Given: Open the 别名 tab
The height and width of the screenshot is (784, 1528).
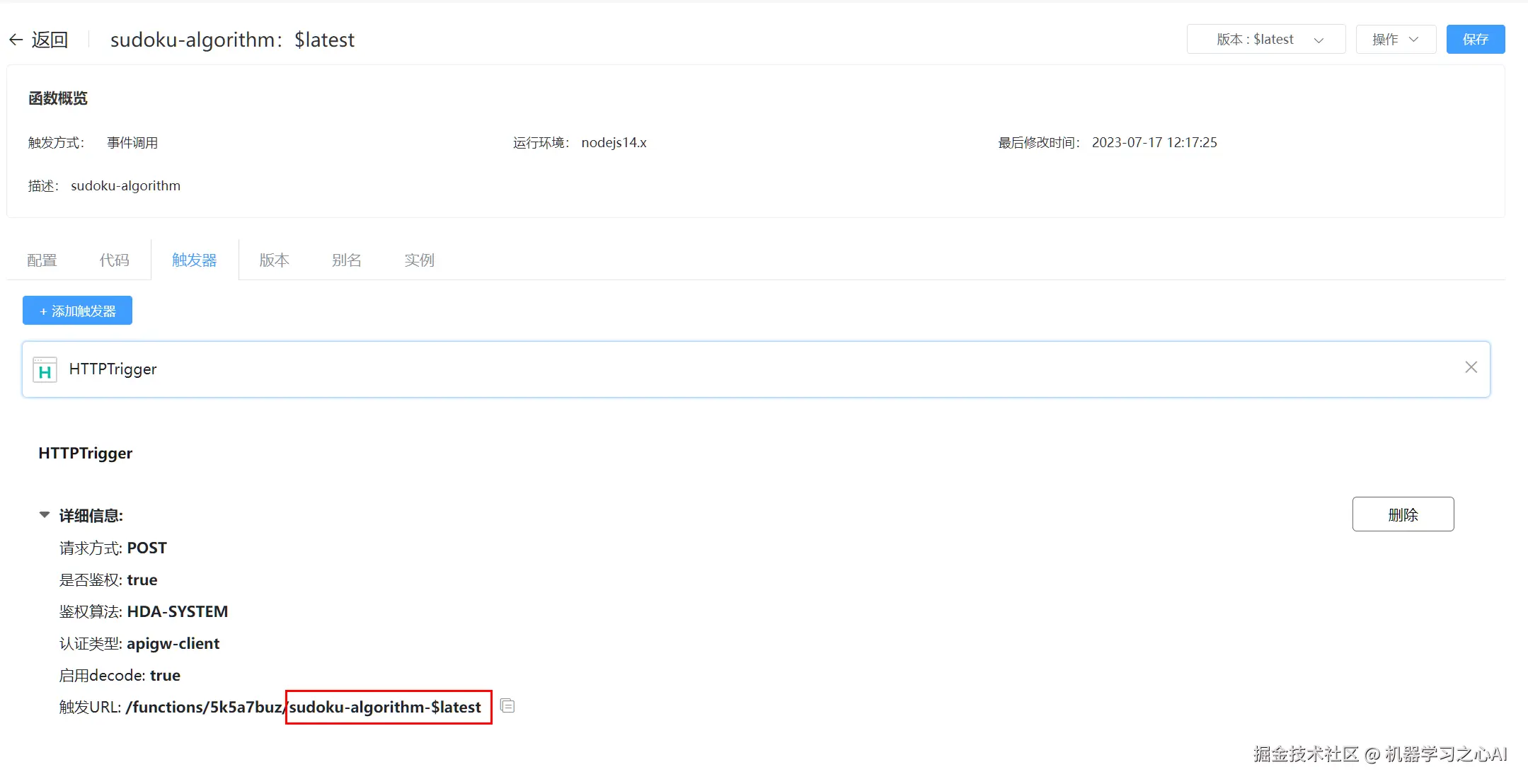Looking at the screenshot, I should [x=346, y=260].
